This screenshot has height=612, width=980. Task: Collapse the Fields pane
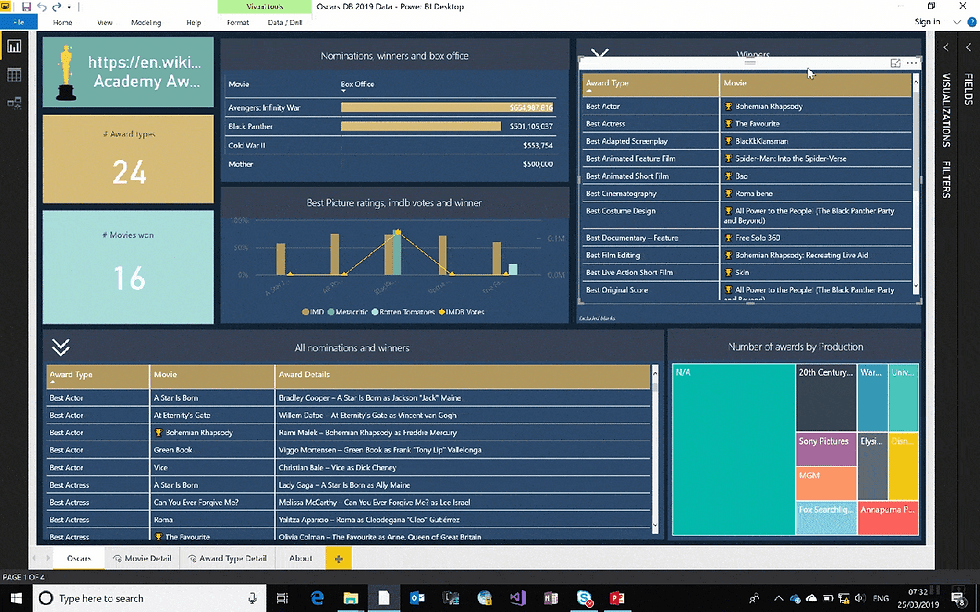coord(966,46)
